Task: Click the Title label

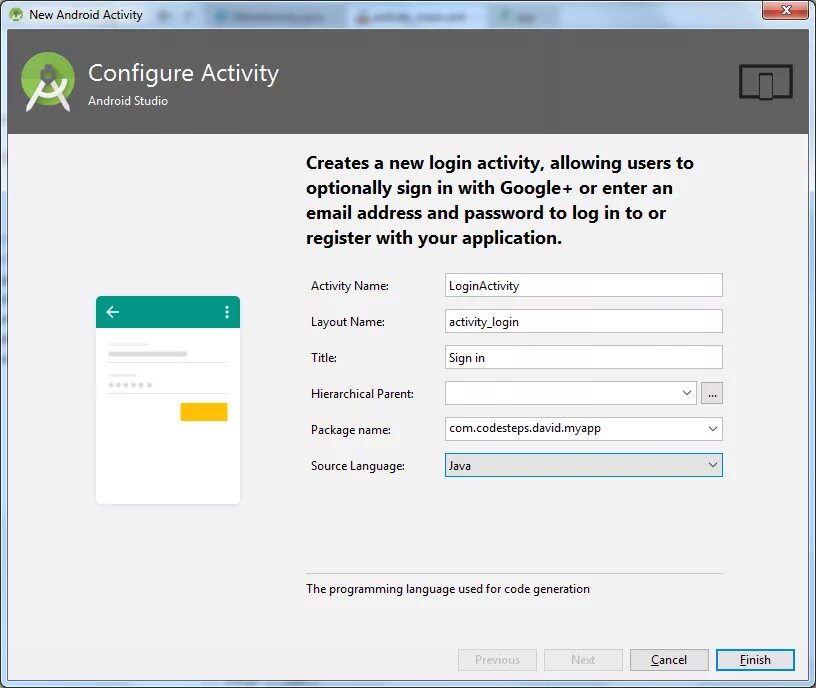Action: [324, 358]
